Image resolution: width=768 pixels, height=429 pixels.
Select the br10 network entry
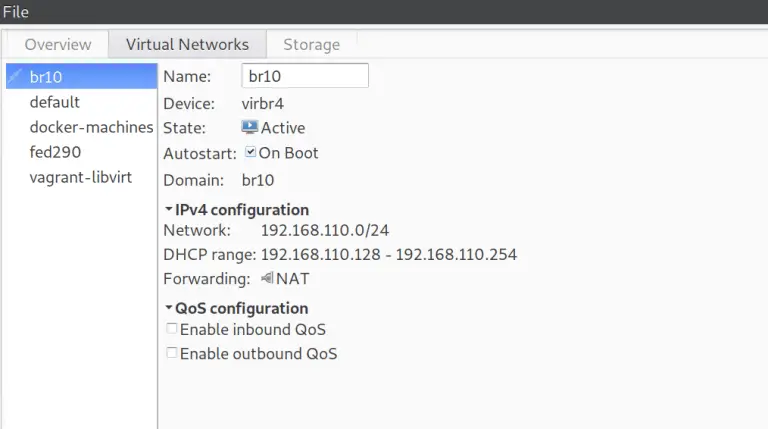click(x=81, y=76)
